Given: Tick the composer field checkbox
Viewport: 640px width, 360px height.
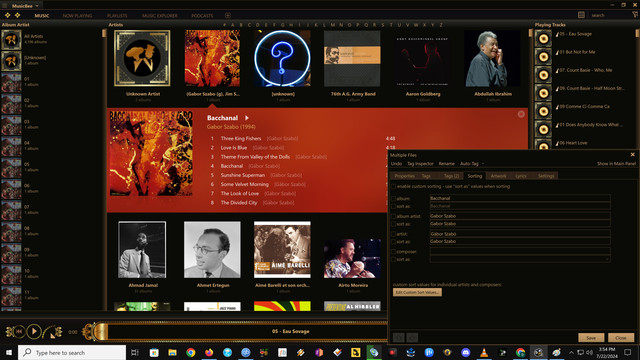Looking at the screenshot, I should [393, 252].
